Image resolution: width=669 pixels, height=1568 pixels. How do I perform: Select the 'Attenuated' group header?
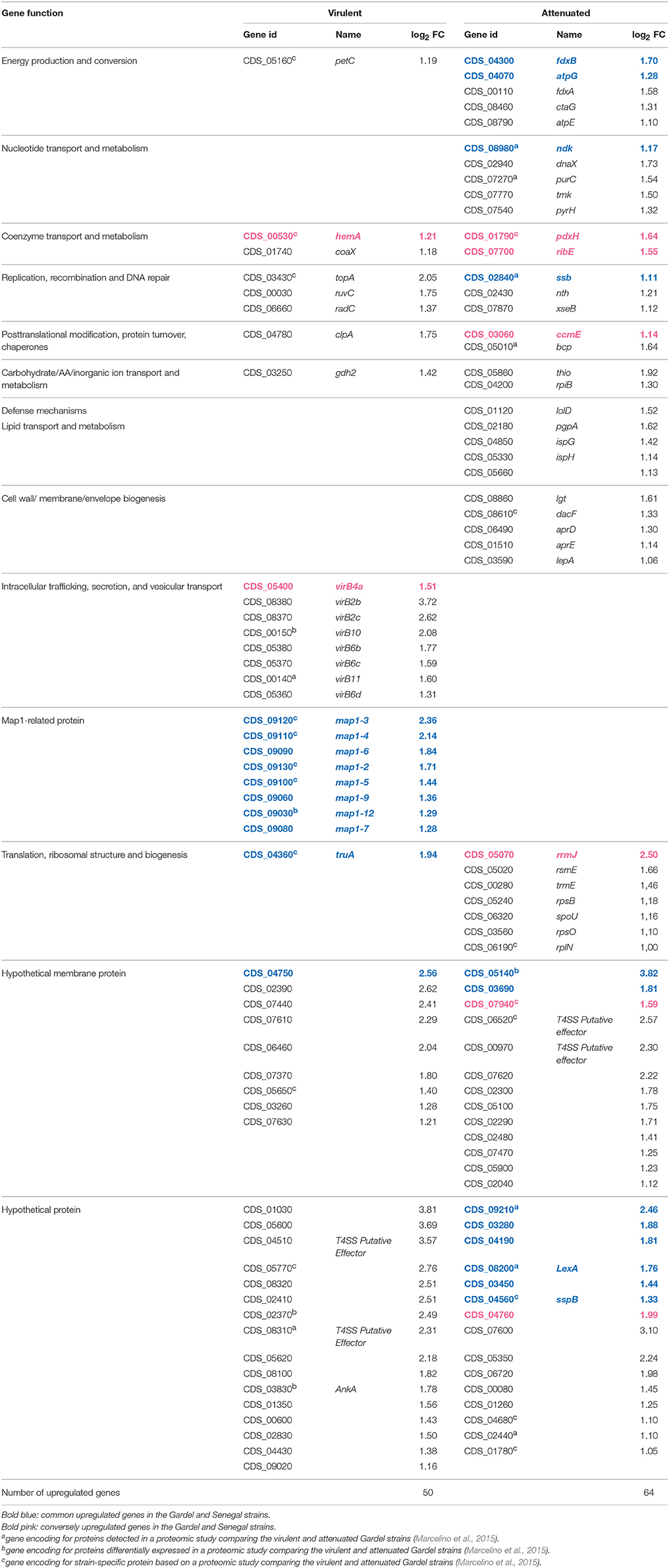pos(566,13)
